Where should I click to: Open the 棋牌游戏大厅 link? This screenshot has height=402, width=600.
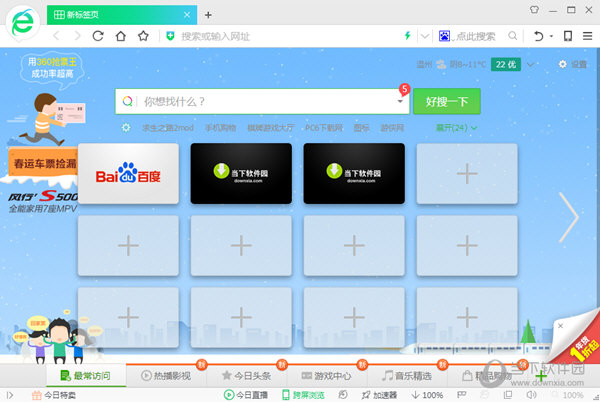(270, 128)
